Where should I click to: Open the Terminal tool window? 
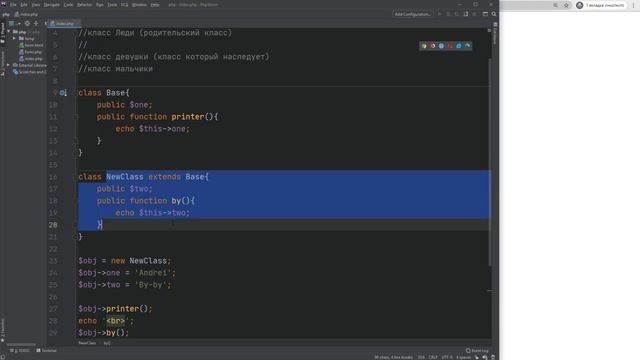coord(47,351)
